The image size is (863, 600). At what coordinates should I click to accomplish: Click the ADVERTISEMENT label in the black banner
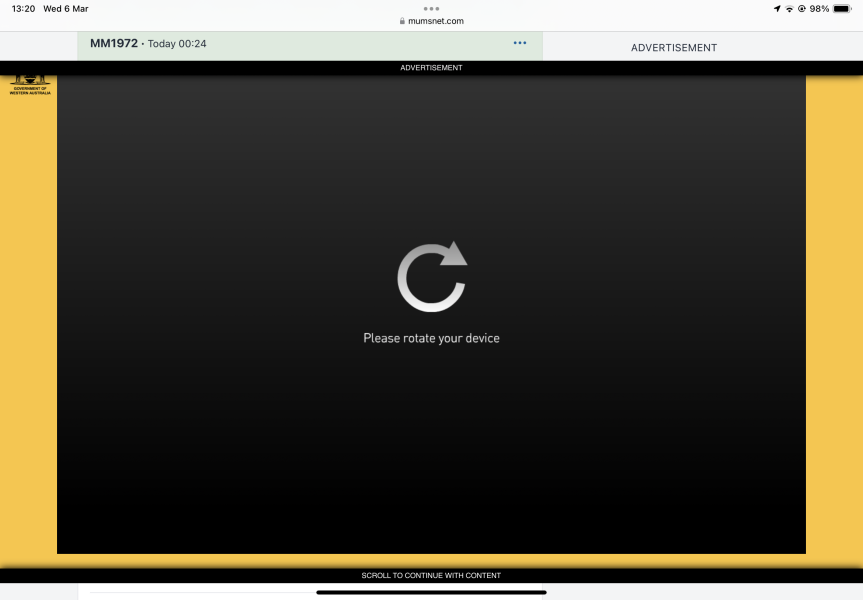pos(431,67)
